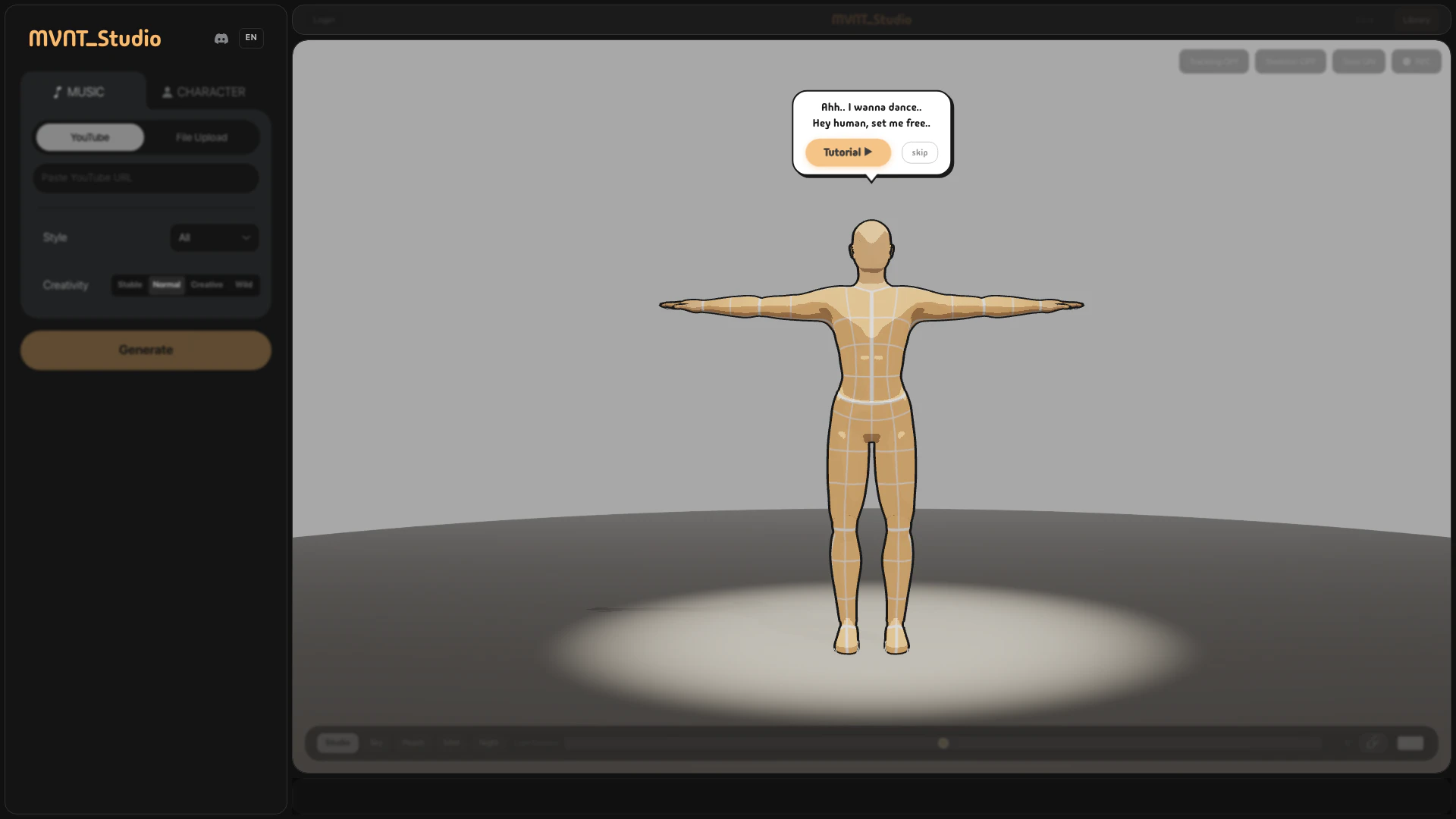The width and height of the screenshot is (1456, 819).
Task: Open the Style dropdown
Action: pyautogui.click(x=214, y=237)
